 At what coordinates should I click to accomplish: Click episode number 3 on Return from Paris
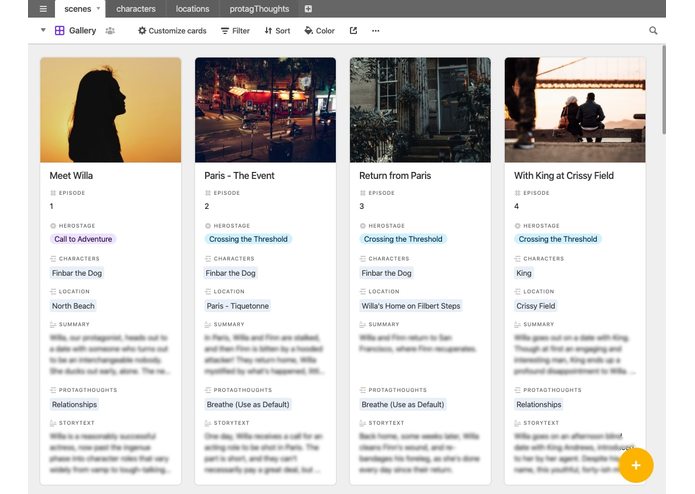click(362, 206)
